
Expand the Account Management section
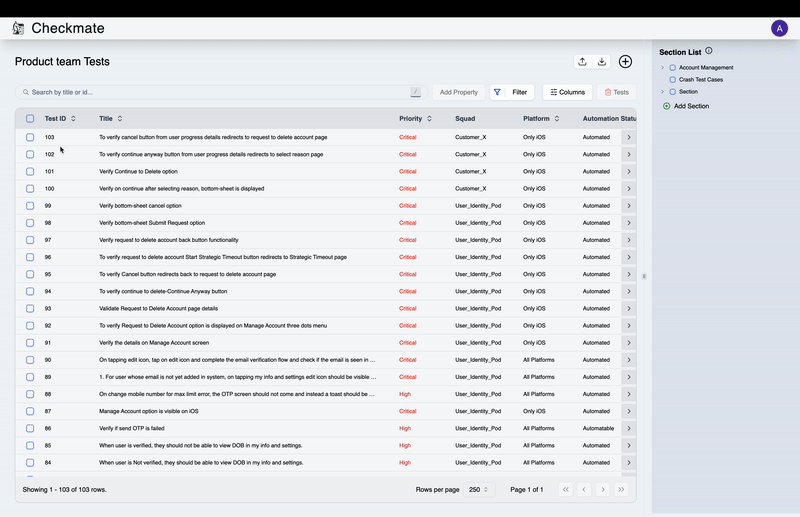click(662, 68)
